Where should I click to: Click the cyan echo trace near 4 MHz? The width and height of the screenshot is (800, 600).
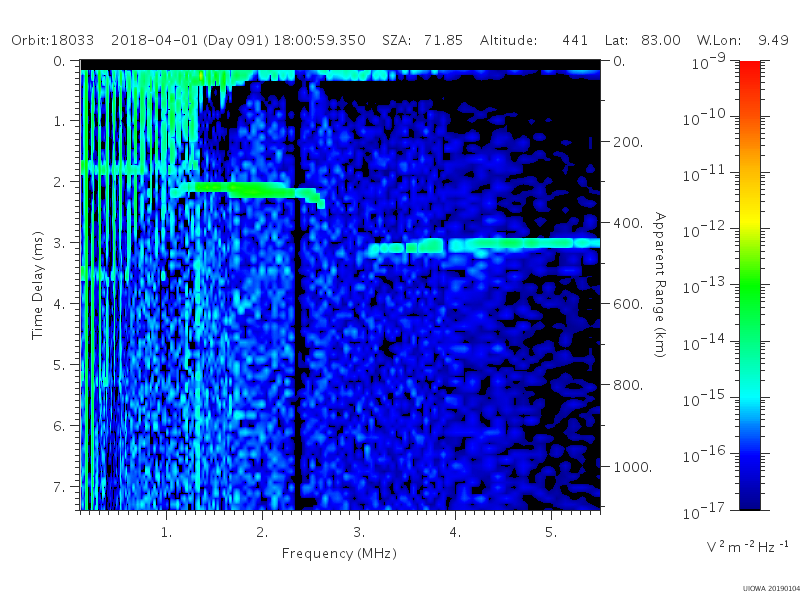coord(483,246)
